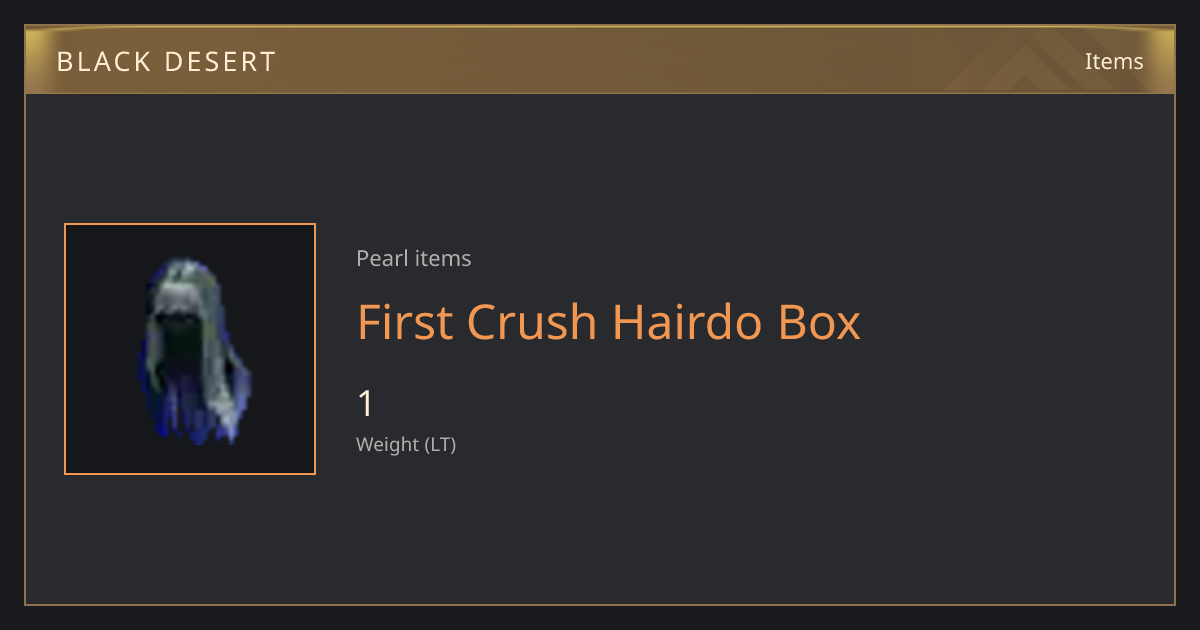The width and height of the screenshot is (1200, 630).
Task: Open the Items link in the header
Action: [x=1114, y=61]
